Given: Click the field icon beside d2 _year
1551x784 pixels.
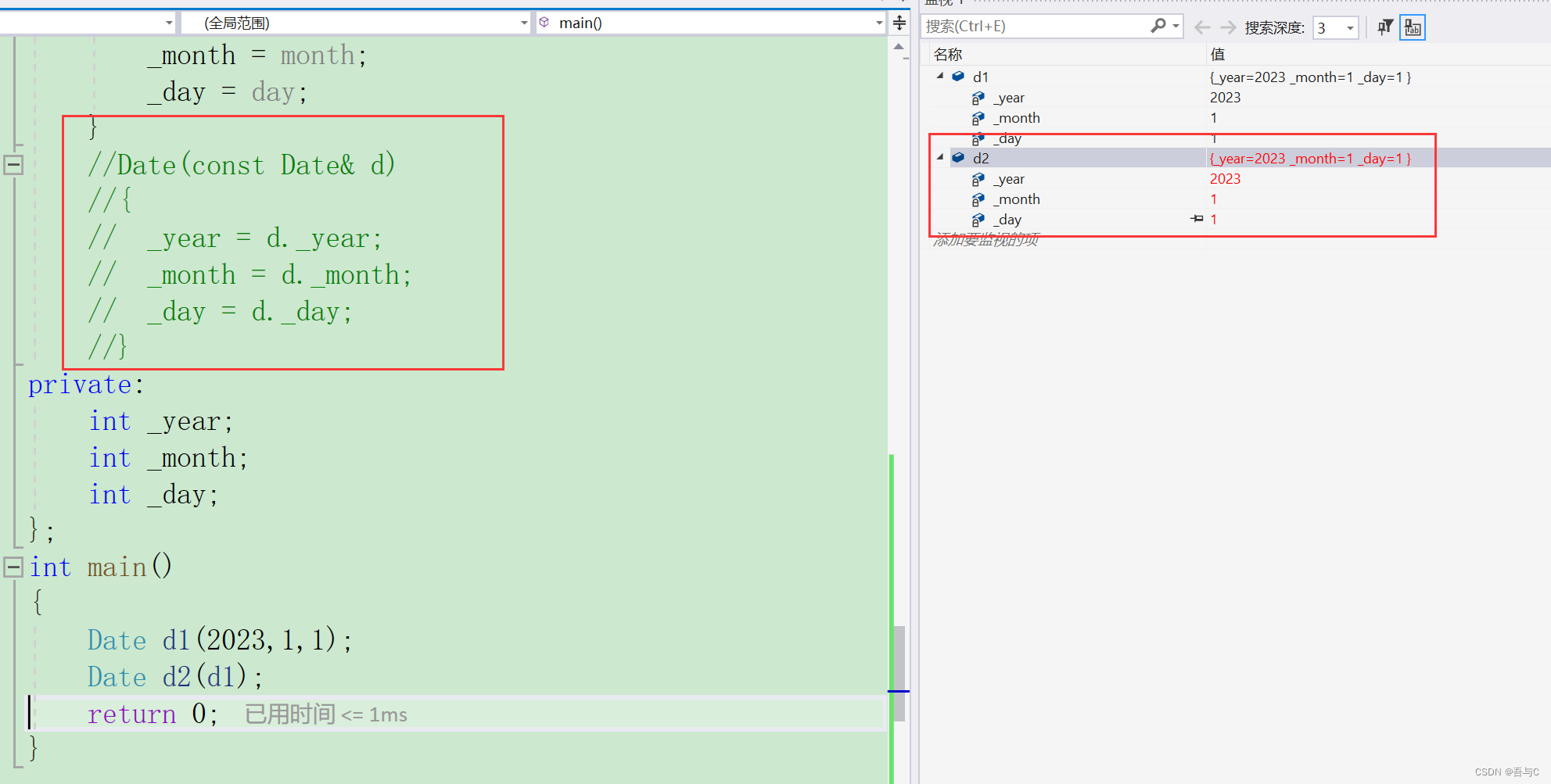Looking at the screenshot, I should coord(978,179).
